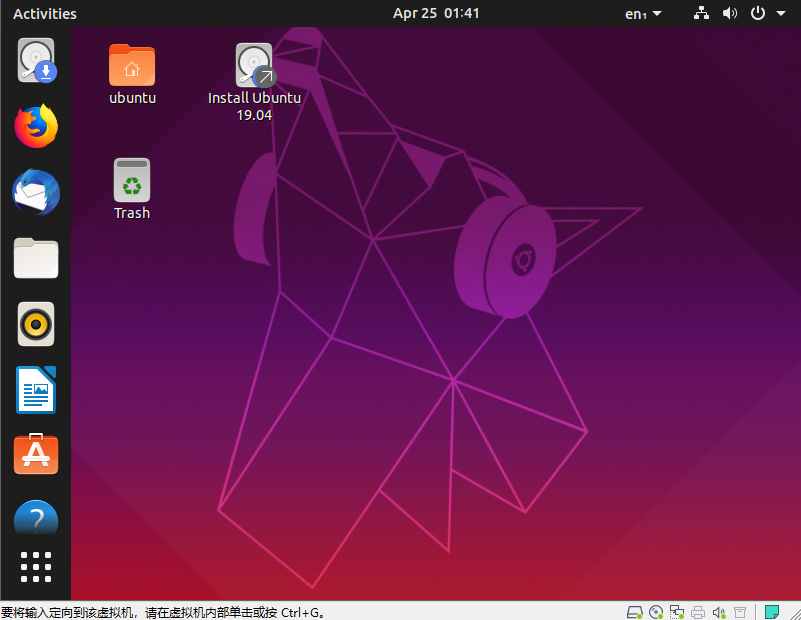Click the power icon in the top bar
801x620 pixels.
(758, 13)
